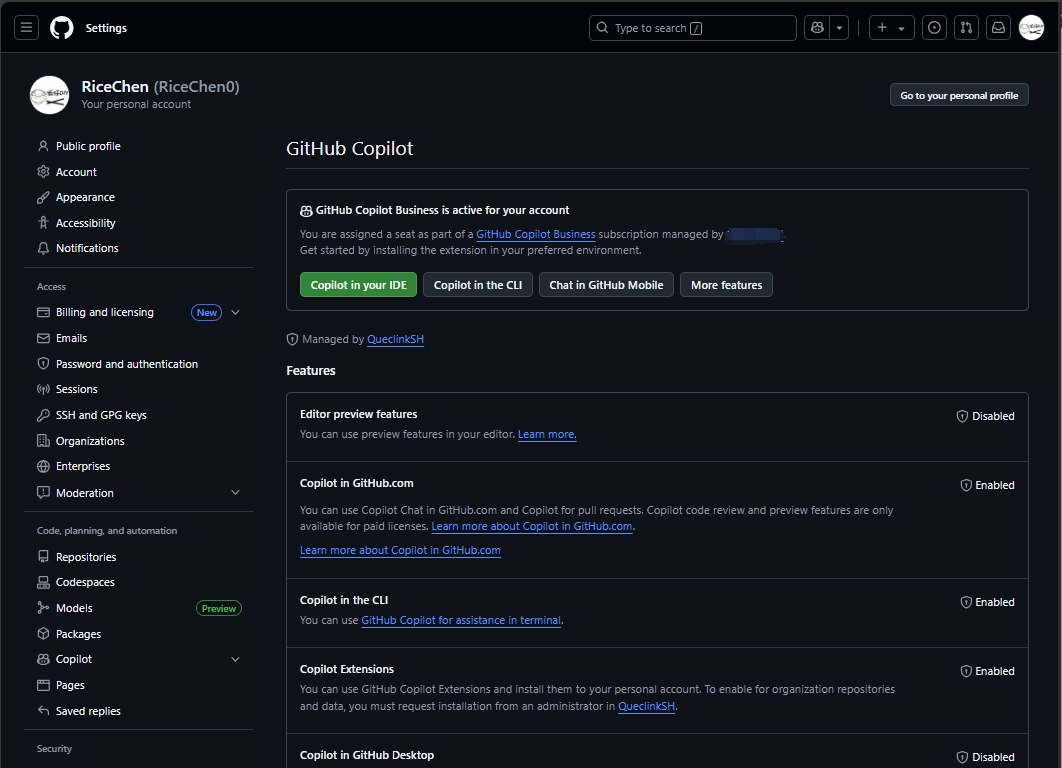1062x768 pixels.
Task: Click the Accessibility figure icon
Action: click(x=43, y=223)
